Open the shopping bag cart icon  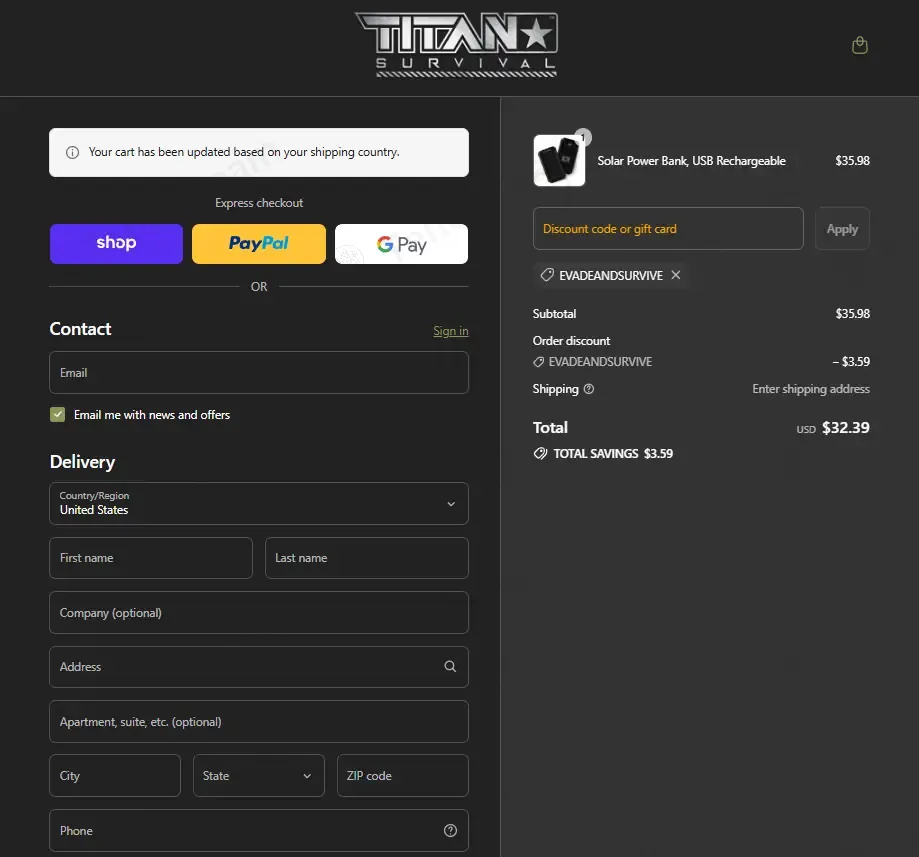(x=859, y=45)
